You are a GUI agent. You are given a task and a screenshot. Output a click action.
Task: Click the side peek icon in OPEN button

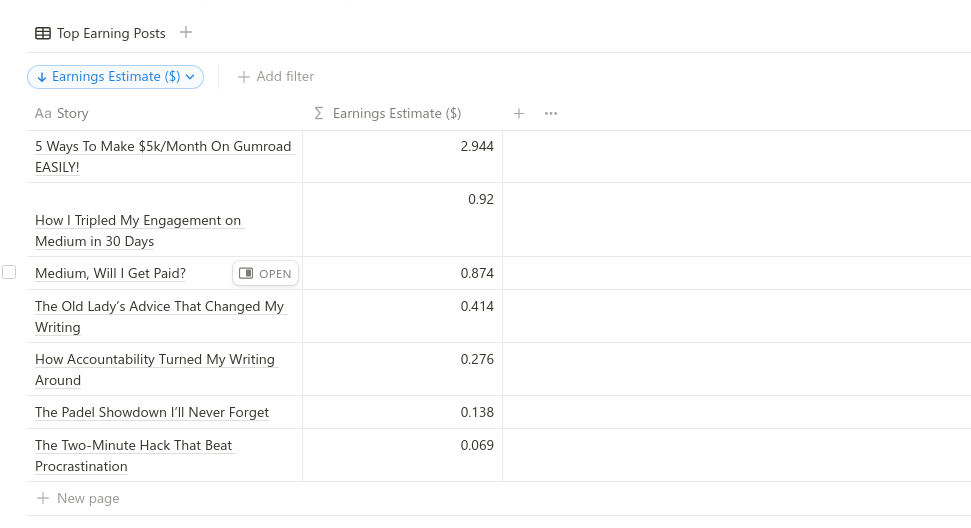tap(246, 274)
